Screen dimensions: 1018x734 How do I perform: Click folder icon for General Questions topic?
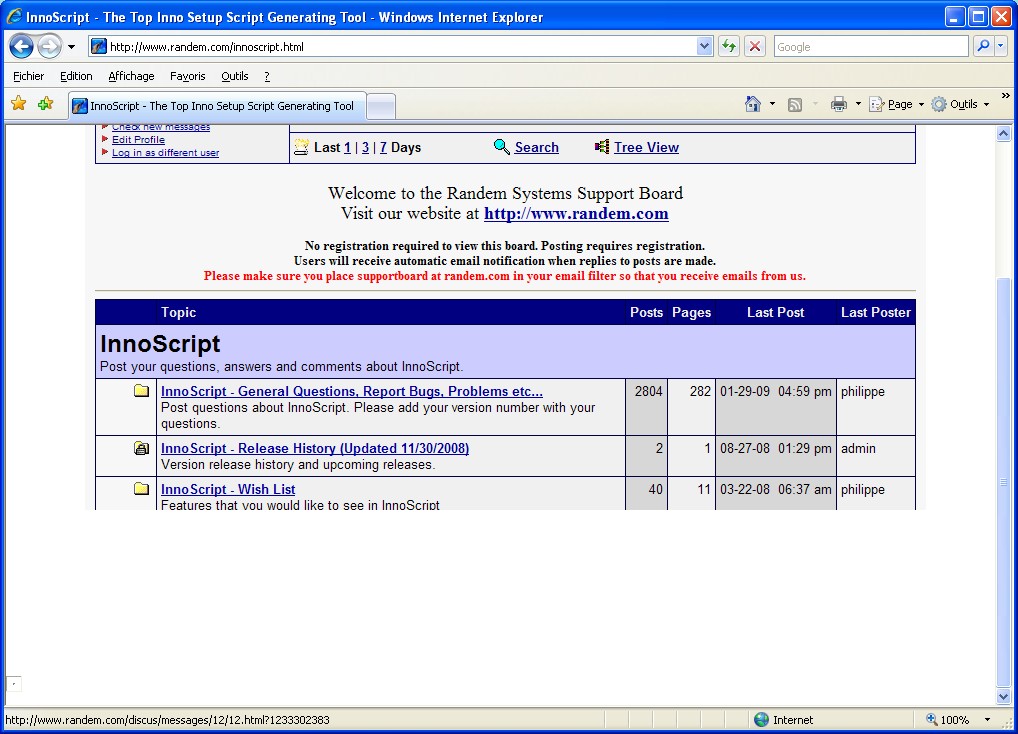pos(141,391)
